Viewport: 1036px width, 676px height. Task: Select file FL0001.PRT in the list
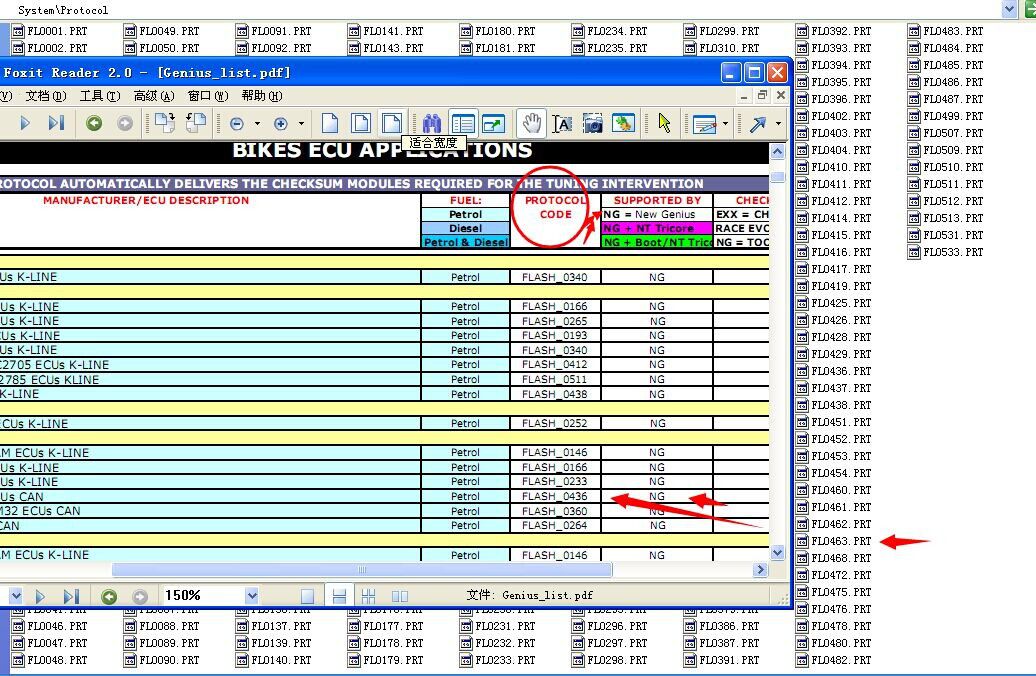point(57,31)
